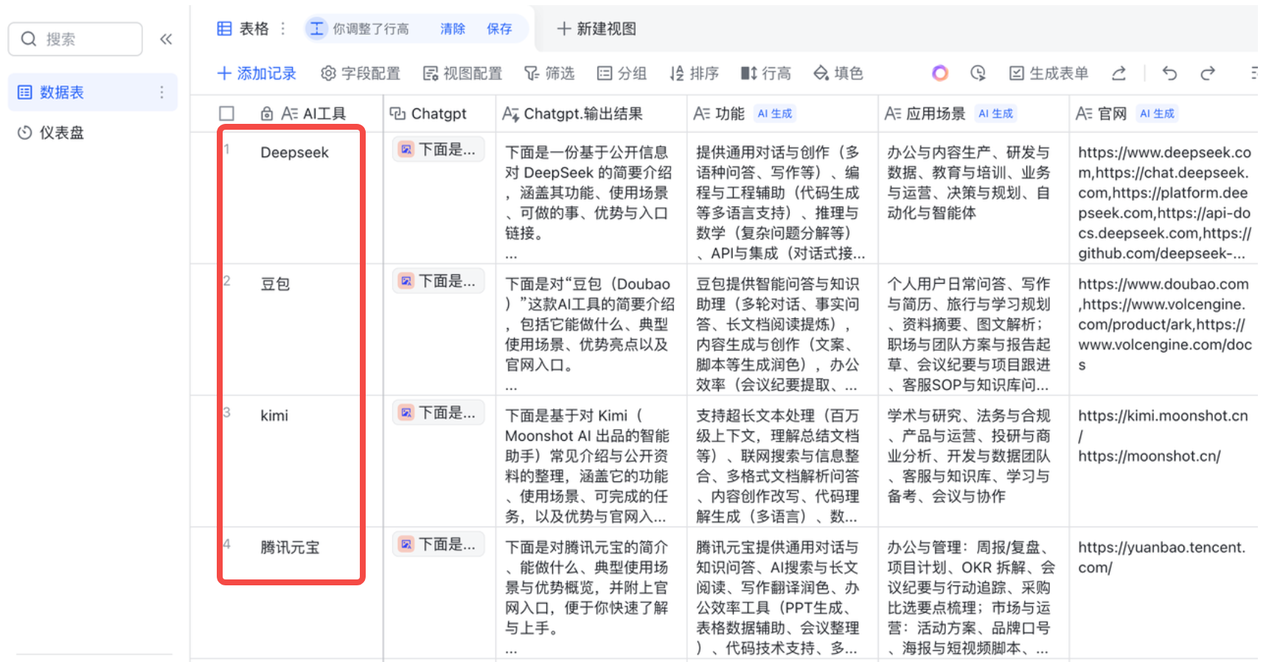Open the 表格 view options dots
The image size is (1280, 662).
[x=283, y=28]
